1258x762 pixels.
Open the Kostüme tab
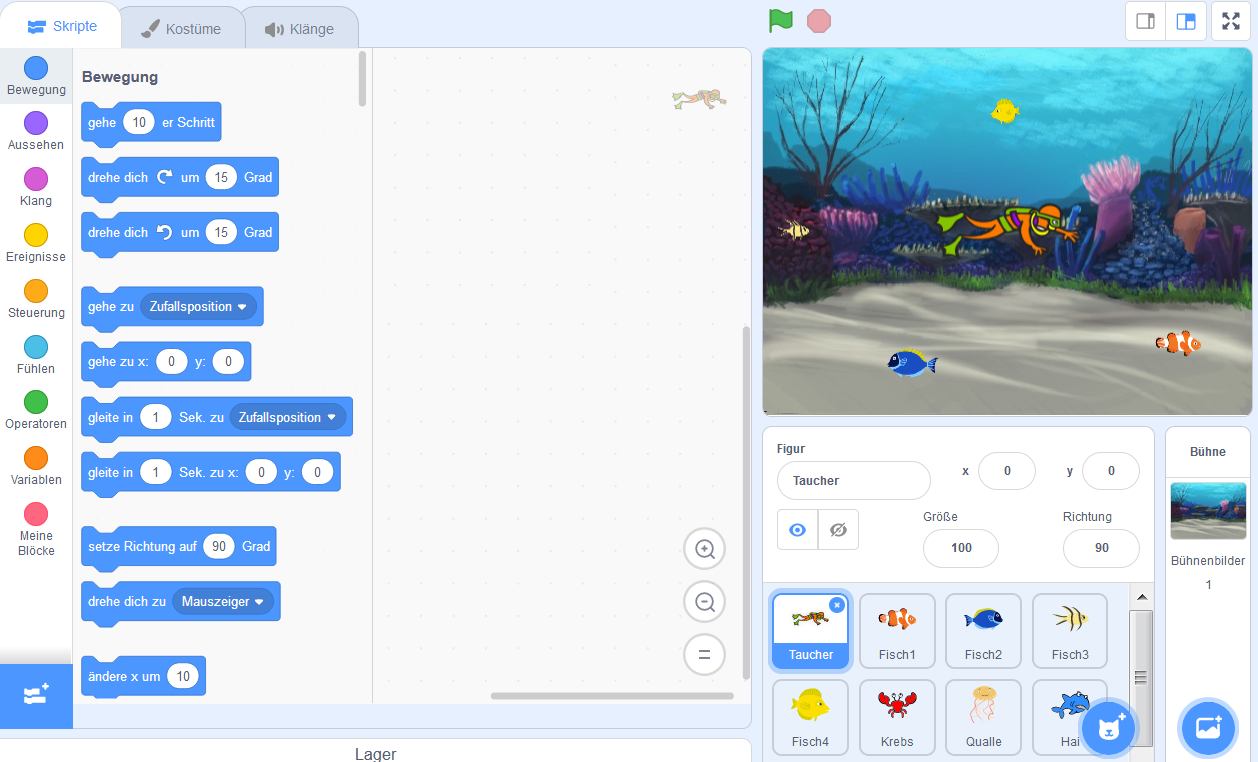pyautogui.click(x=181, y=29)
